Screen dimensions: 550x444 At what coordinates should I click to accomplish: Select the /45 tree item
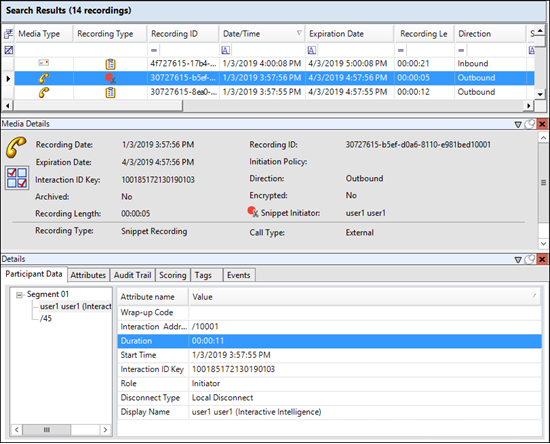46,318
